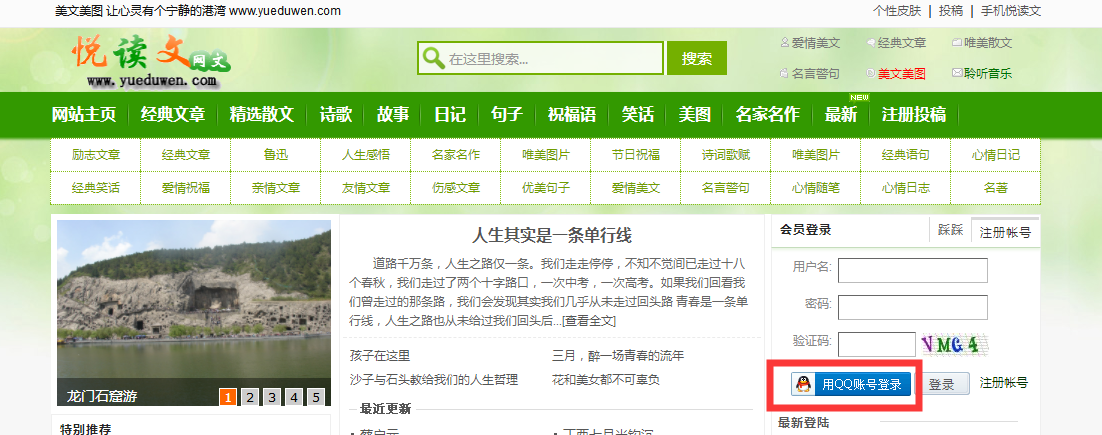Switch slideshow to slide 3

tap(272, 397)
